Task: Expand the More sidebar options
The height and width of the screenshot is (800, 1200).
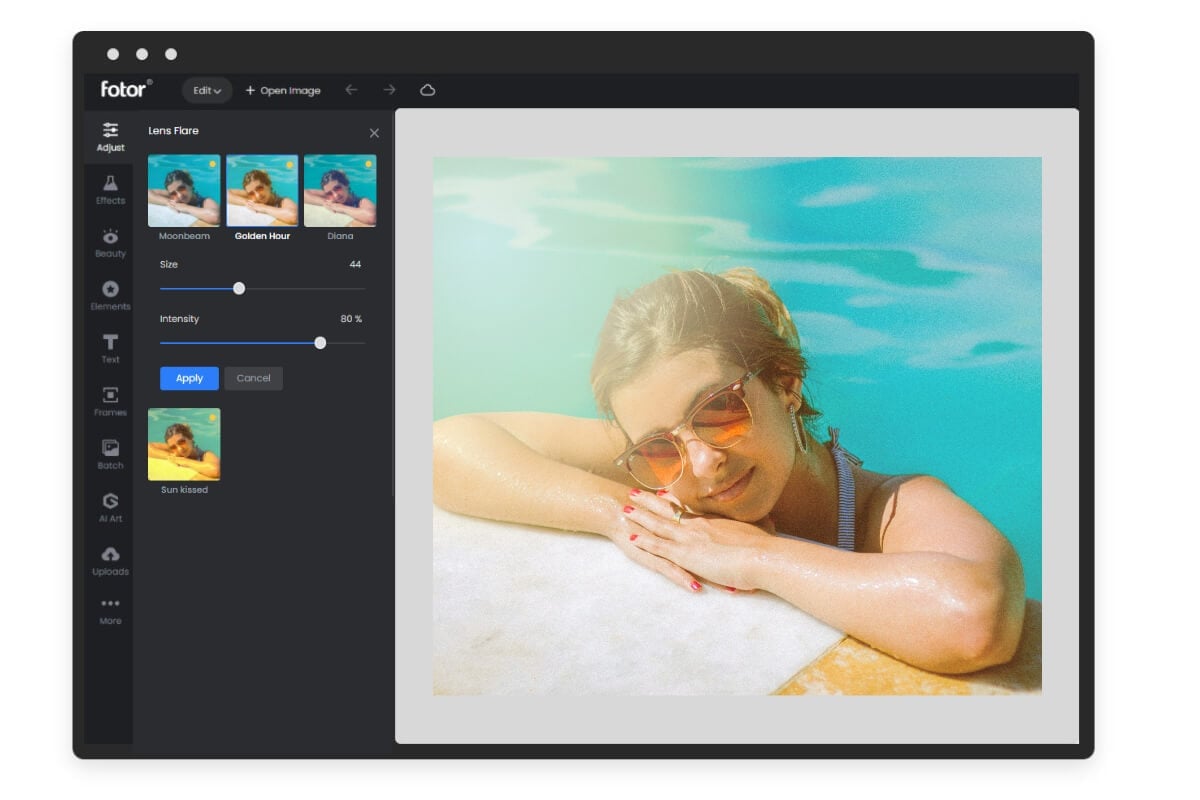Action: (109, 610)
